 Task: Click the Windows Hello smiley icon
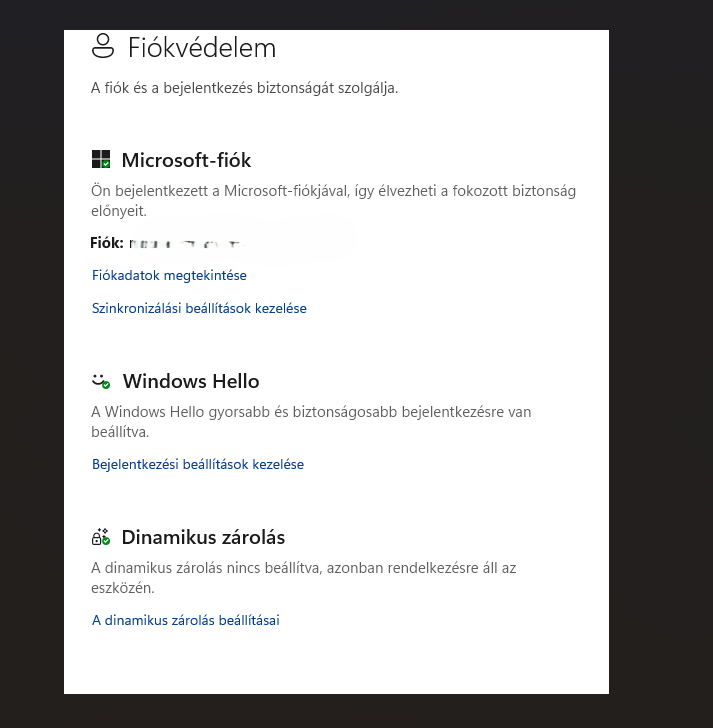pos(101,381)
